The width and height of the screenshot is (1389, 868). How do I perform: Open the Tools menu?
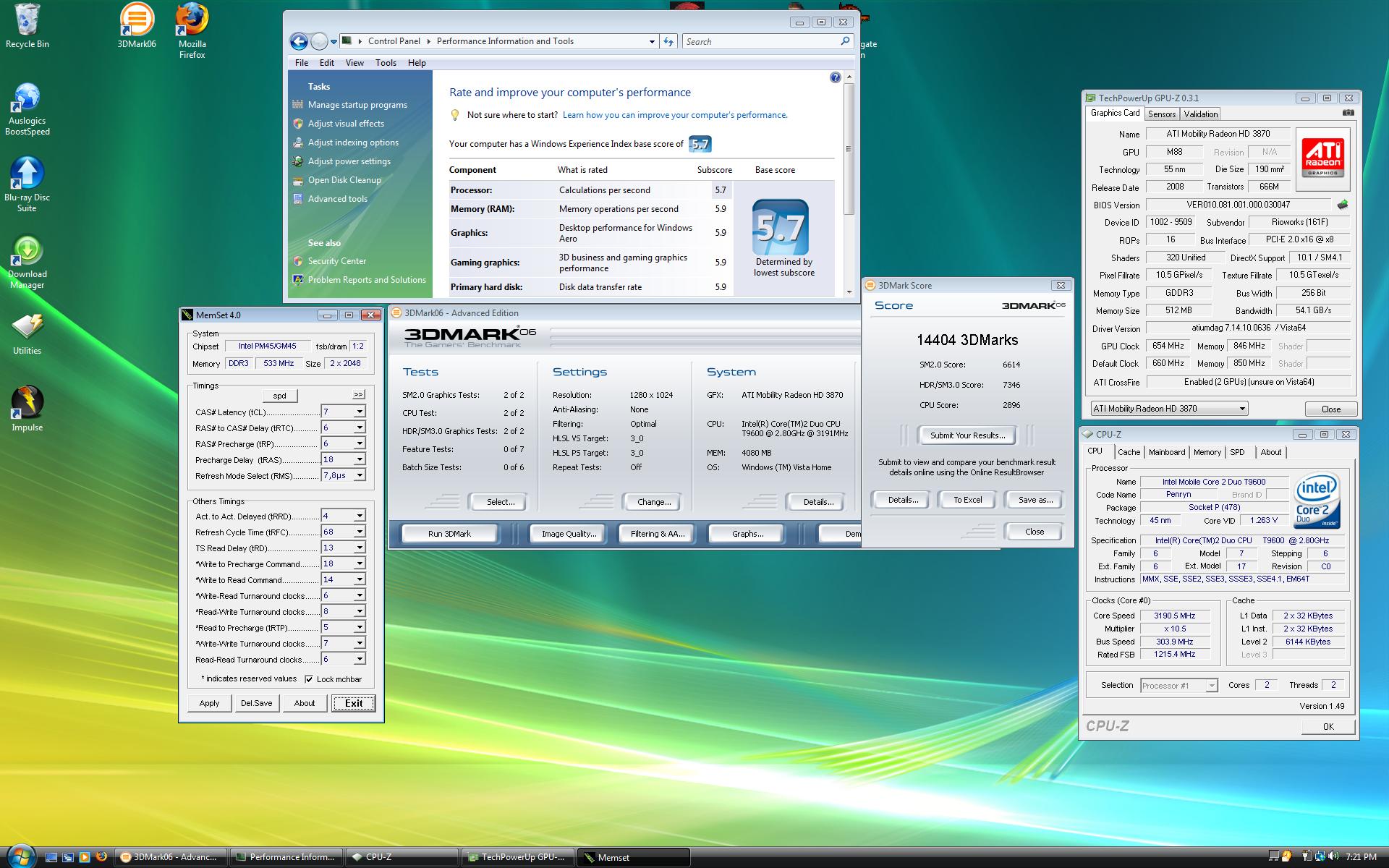point(386,63)
